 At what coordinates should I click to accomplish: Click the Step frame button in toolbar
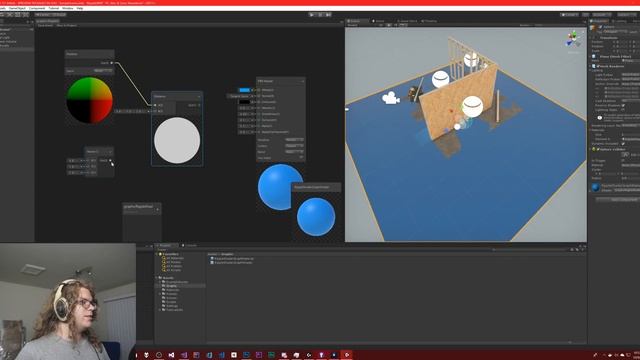point(328,15)
